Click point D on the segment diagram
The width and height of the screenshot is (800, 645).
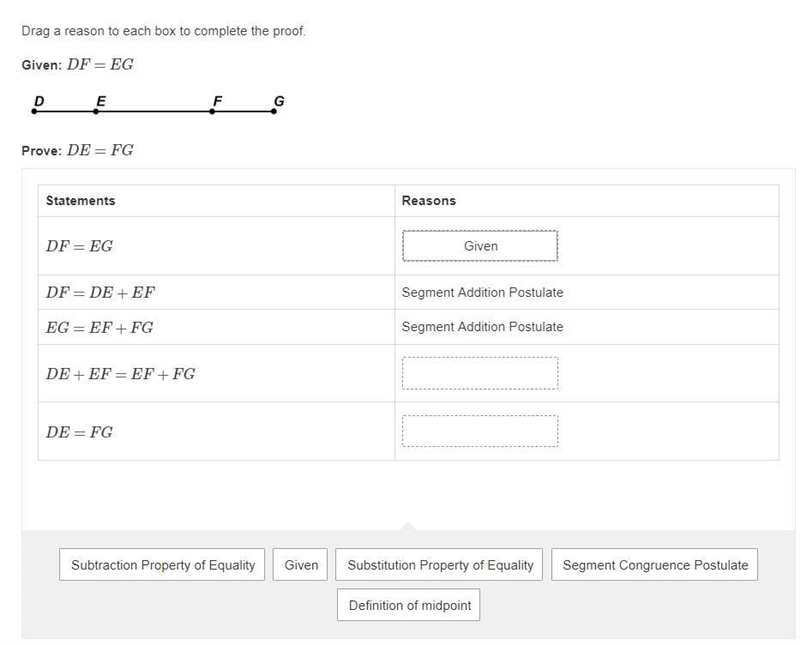[x=34, y=111]
